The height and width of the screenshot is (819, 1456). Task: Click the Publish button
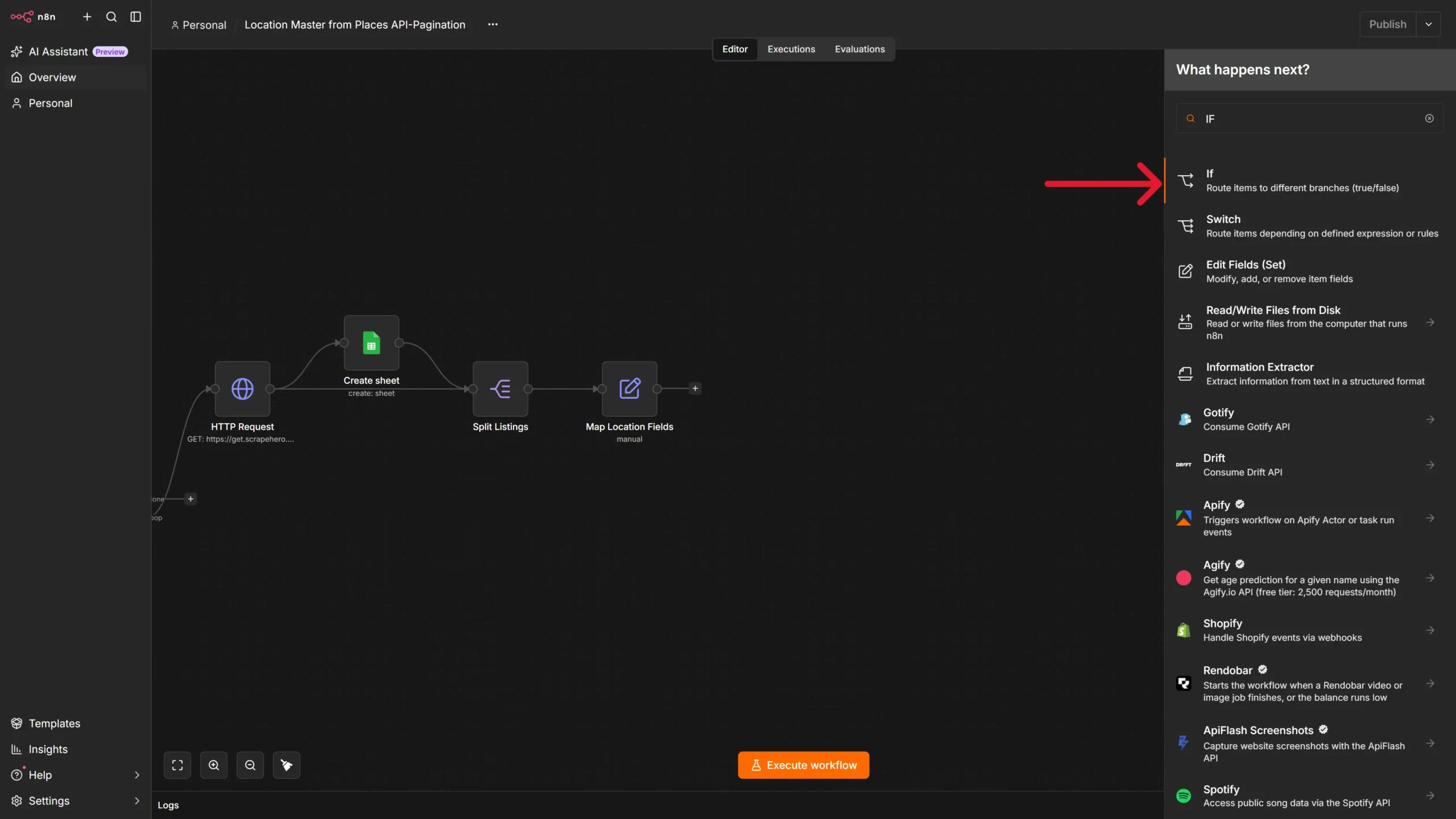(x=1388, y=24)
